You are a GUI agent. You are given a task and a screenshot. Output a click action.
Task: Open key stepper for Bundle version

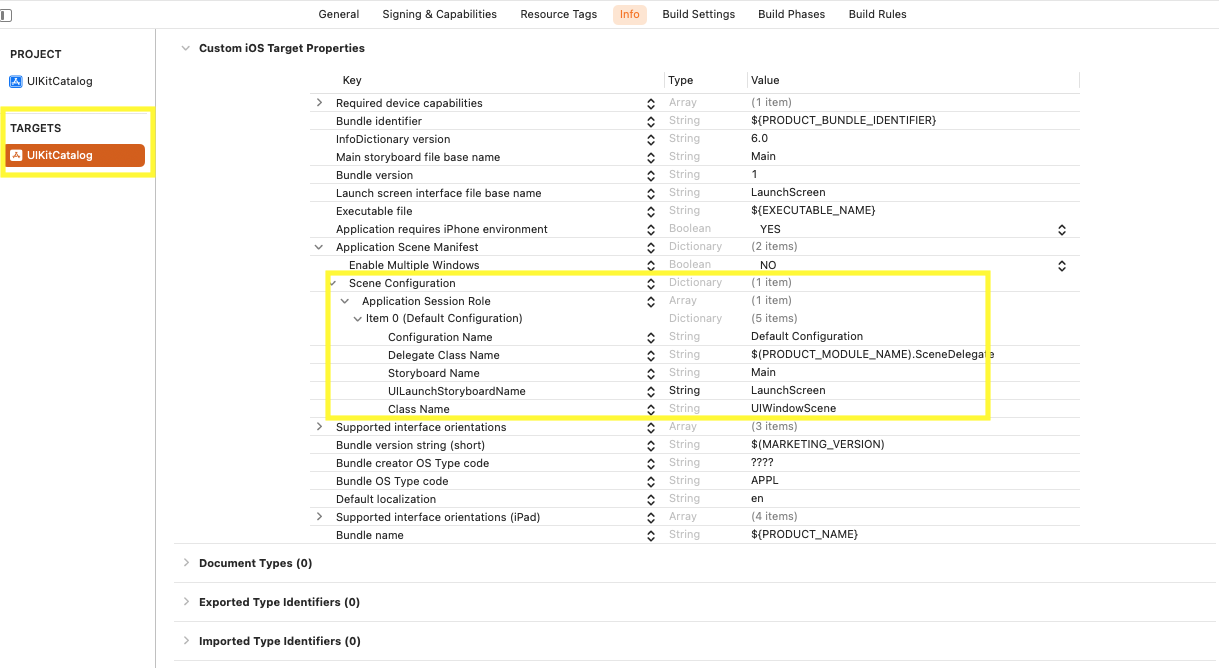[651, 175]
